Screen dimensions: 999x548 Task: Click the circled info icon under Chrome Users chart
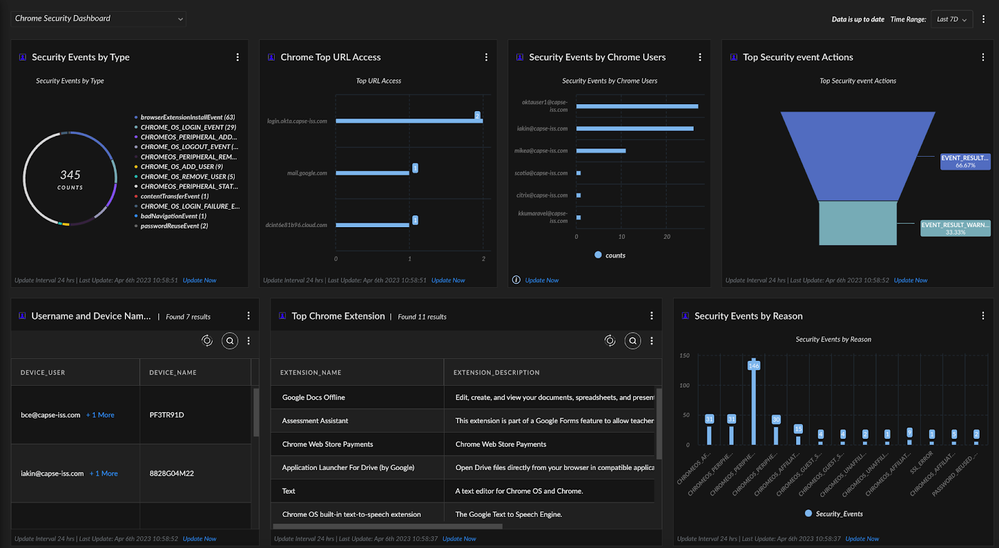pos(516,280)
